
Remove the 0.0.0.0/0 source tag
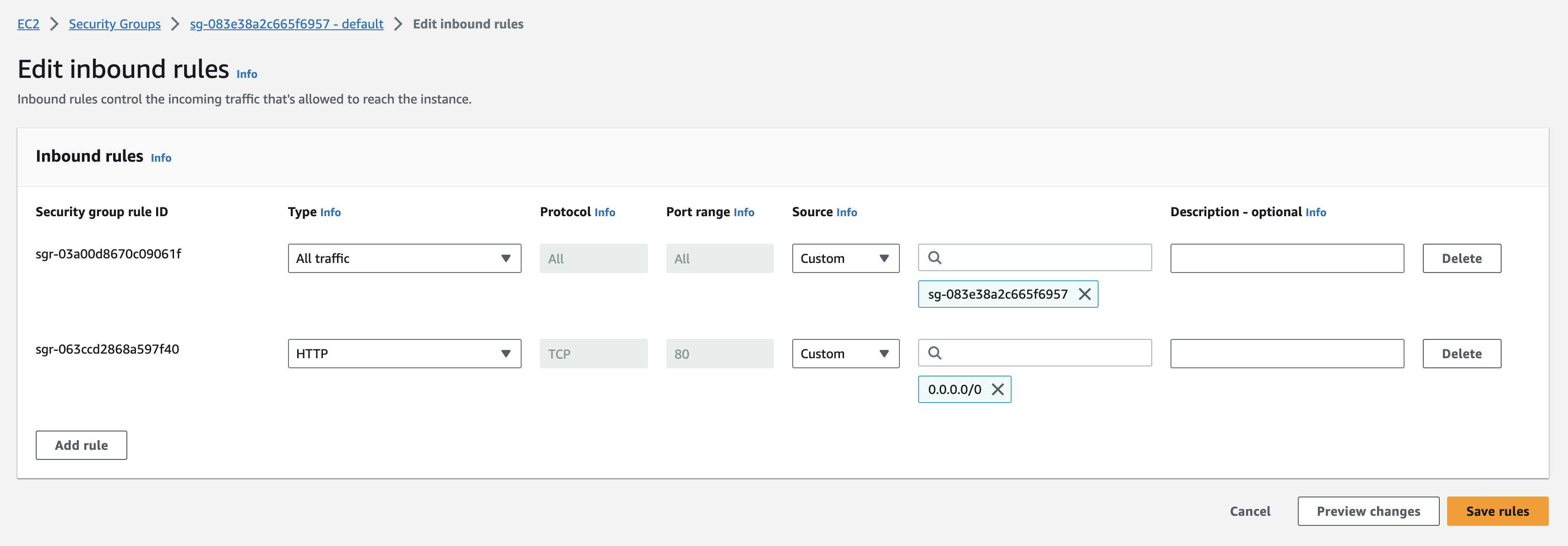click(x=997, y=389)
